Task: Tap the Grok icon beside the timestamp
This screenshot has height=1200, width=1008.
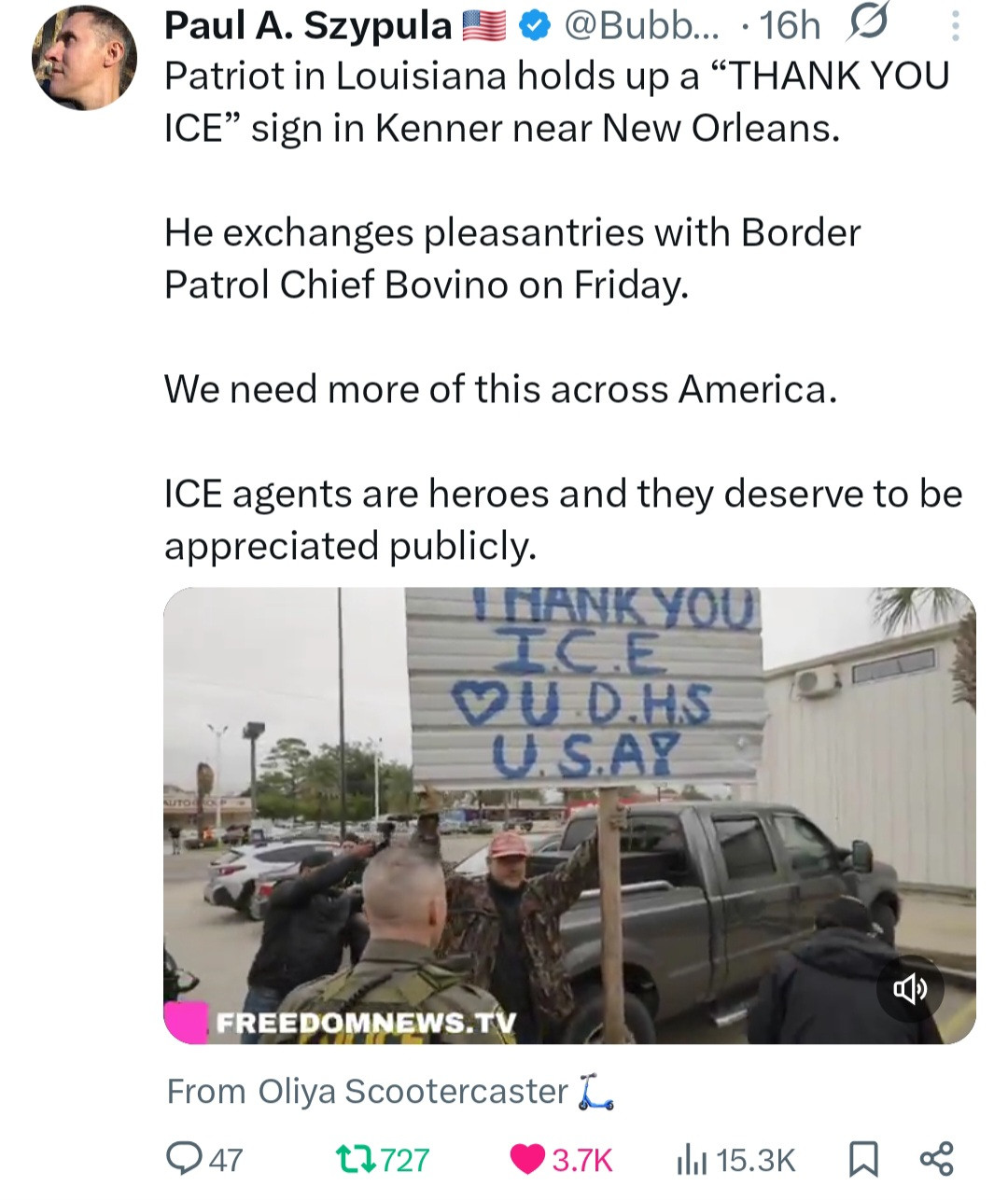Action: tap(867, 26)
